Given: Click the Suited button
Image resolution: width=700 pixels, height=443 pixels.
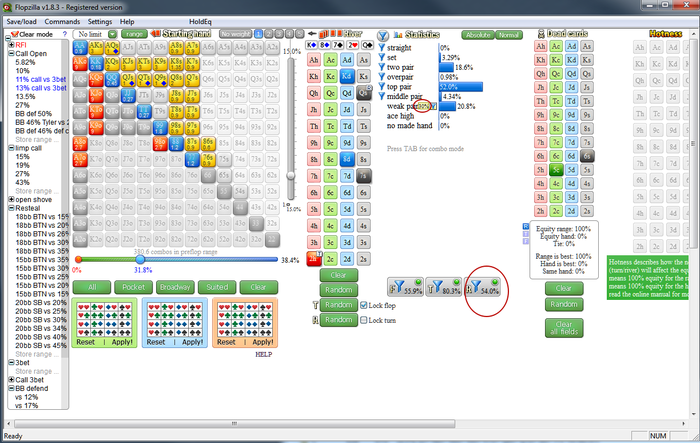Looking at the screenshot, I should tap(217, 287).
